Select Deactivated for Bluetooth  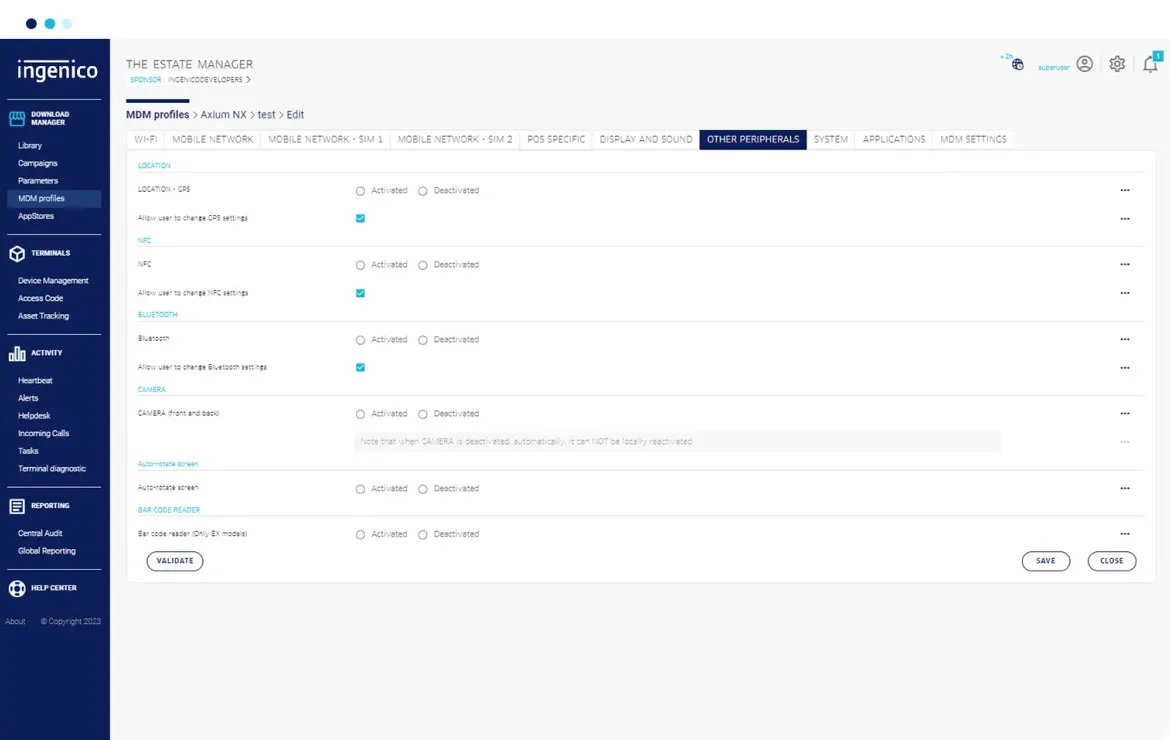click(x=423, y=340)
